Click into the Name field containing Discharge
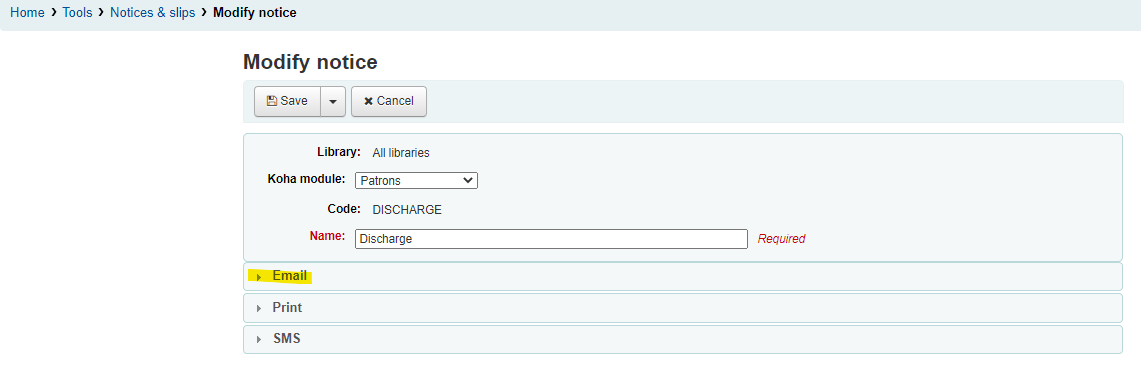The image size is (1141, 370). pyautogui.click(x=551, y=239)
